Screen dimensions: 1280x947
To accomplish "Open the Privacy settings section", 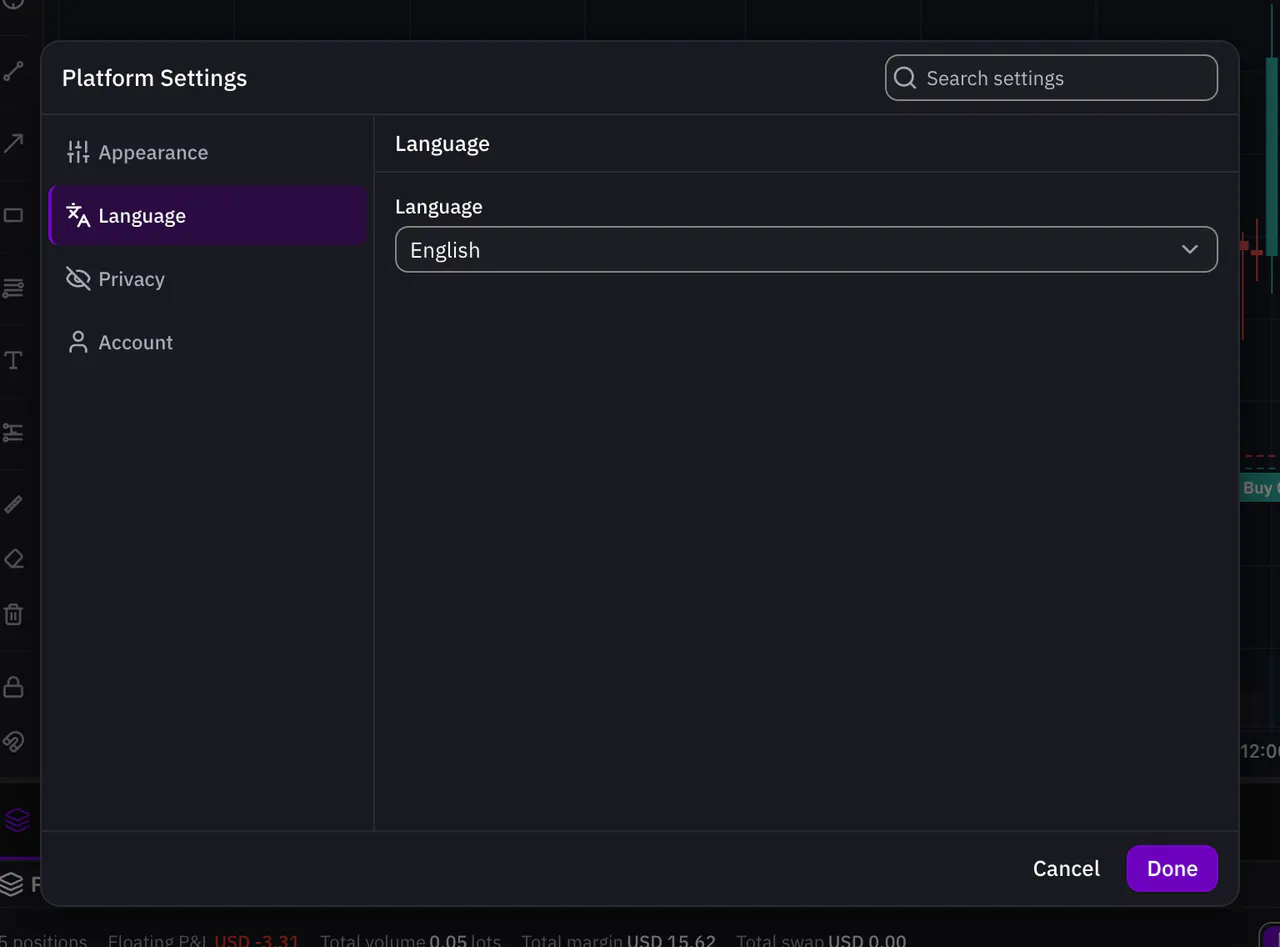I will [x=208, y=279].
